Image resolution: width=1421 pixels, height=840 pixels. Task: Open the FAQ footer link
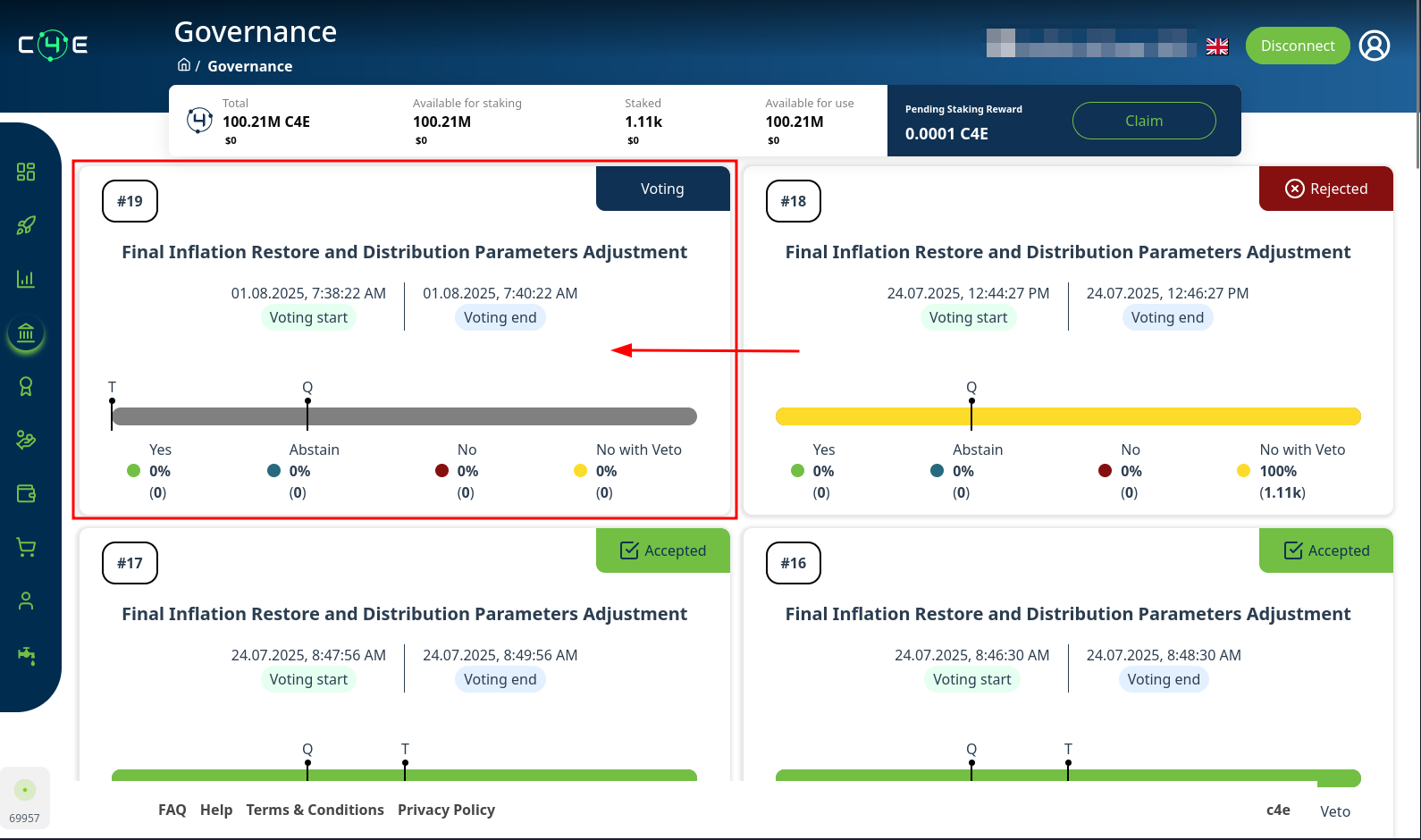click(x=172, y=810)
